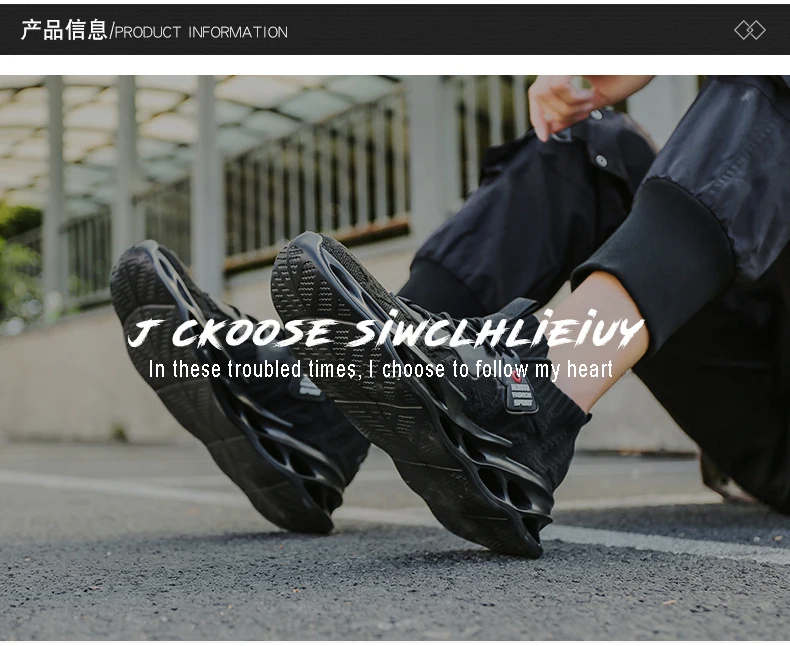Select the 产品信息 header title
Viewport: 790px width, 646px height.
(64, 30)
